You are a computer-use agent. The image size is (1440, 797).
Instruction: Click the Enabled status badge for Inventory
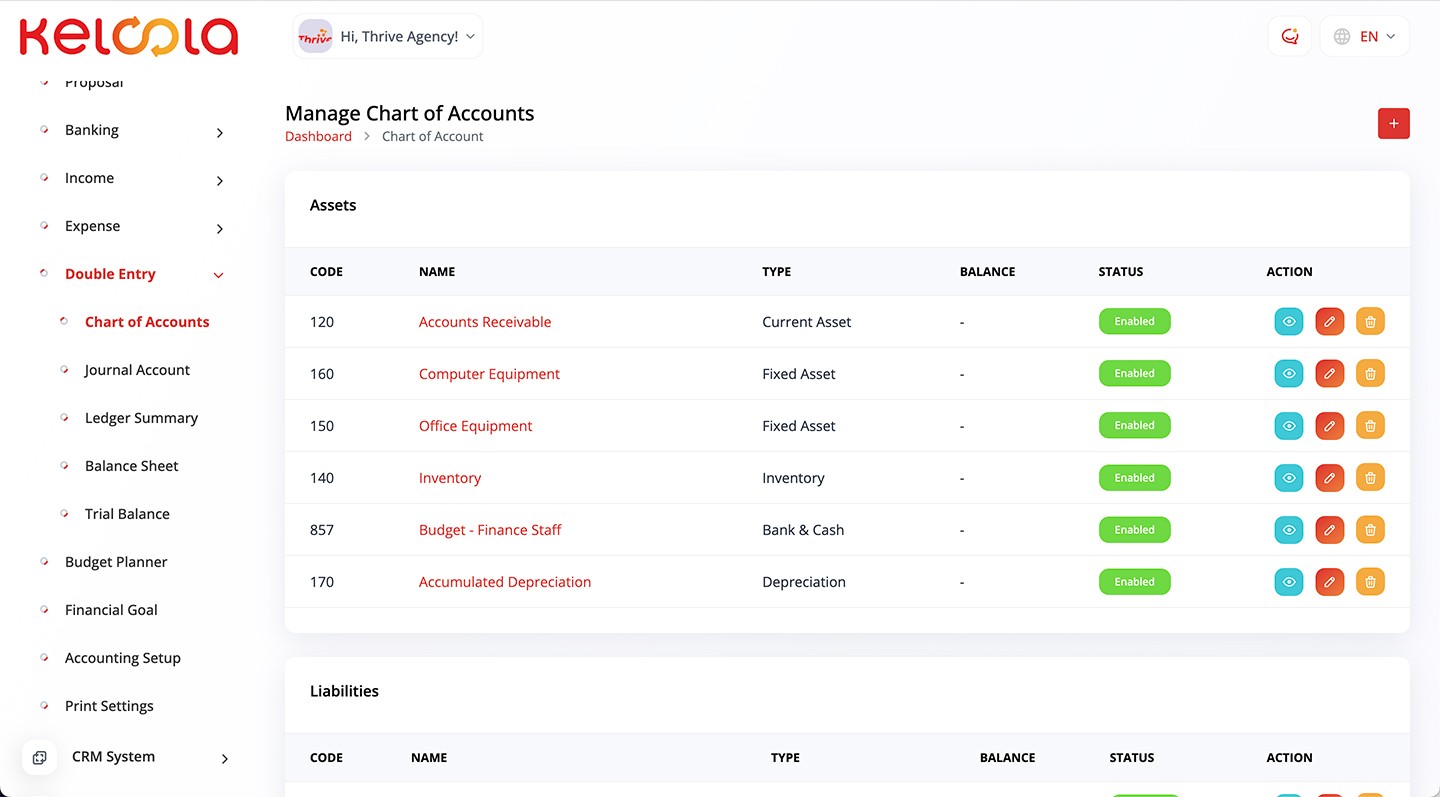pos(1134,478)
